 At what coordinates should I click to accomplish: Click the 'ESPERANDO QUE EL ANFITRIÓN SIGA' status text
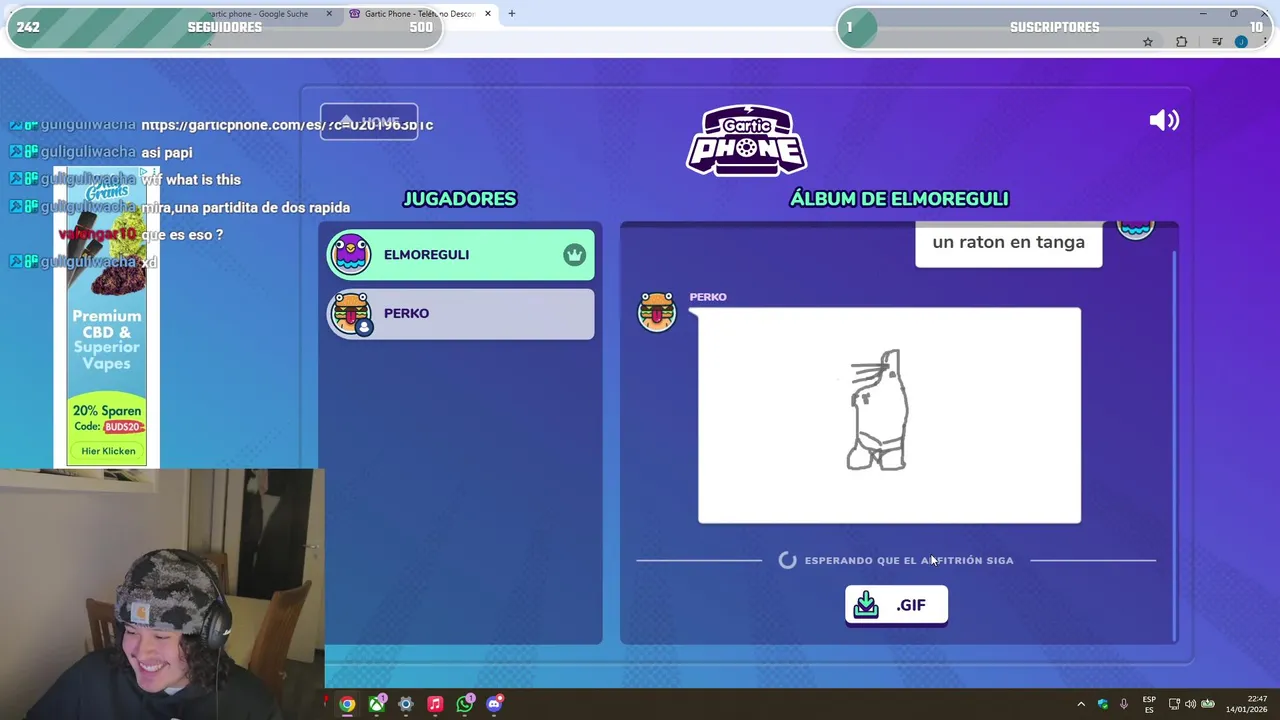[909, 560]
